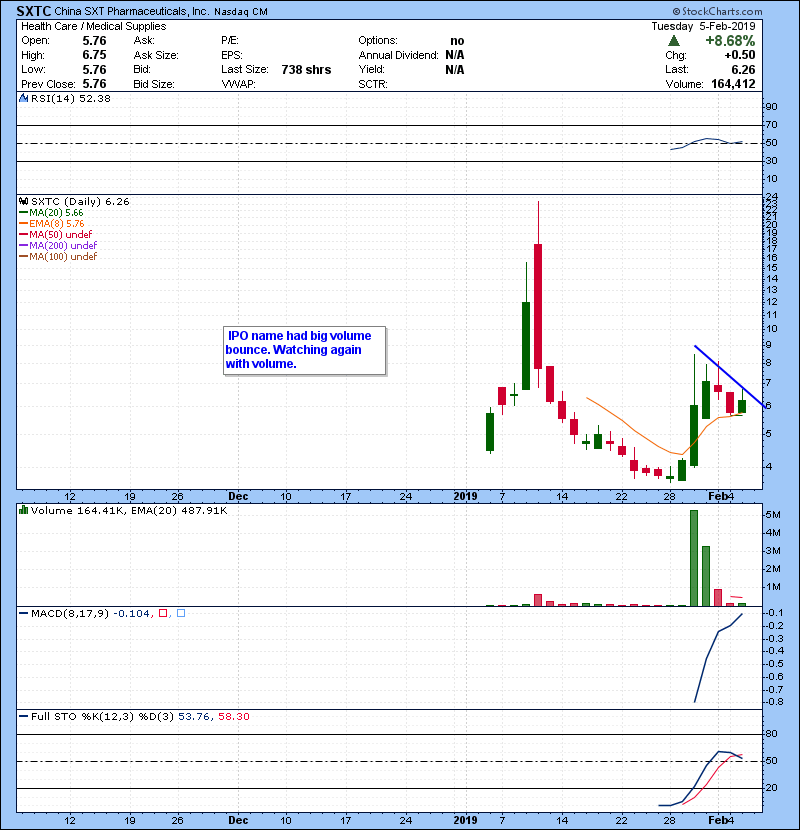Click the RSI indicator icon
The image size is (800, 830).
23,98
